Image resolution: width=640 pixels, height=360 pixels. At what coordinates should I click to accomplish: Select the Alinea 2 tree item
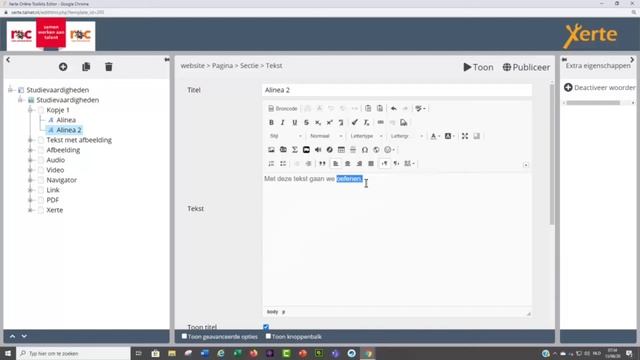pyautogui.click(x=69, y=130)
